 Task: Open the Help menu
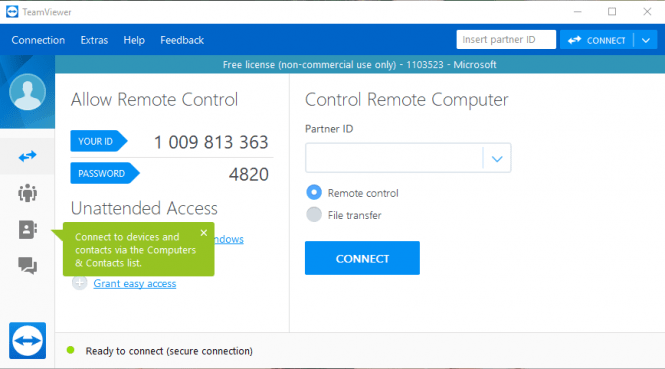[x=134, y=40]
